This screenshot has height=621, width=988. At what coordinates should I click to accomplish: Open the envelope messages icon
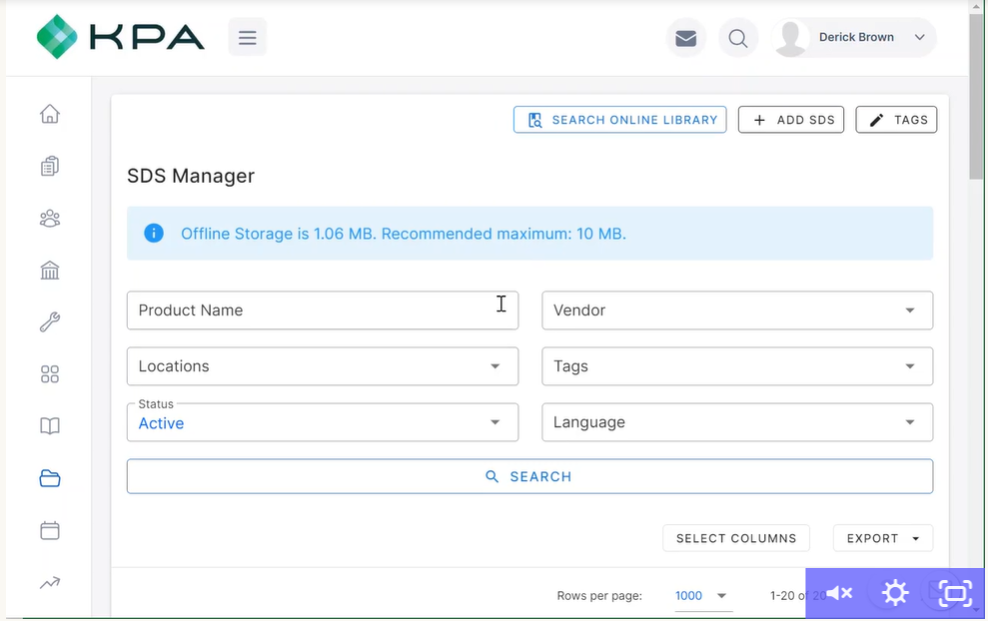tap(686, 37)
